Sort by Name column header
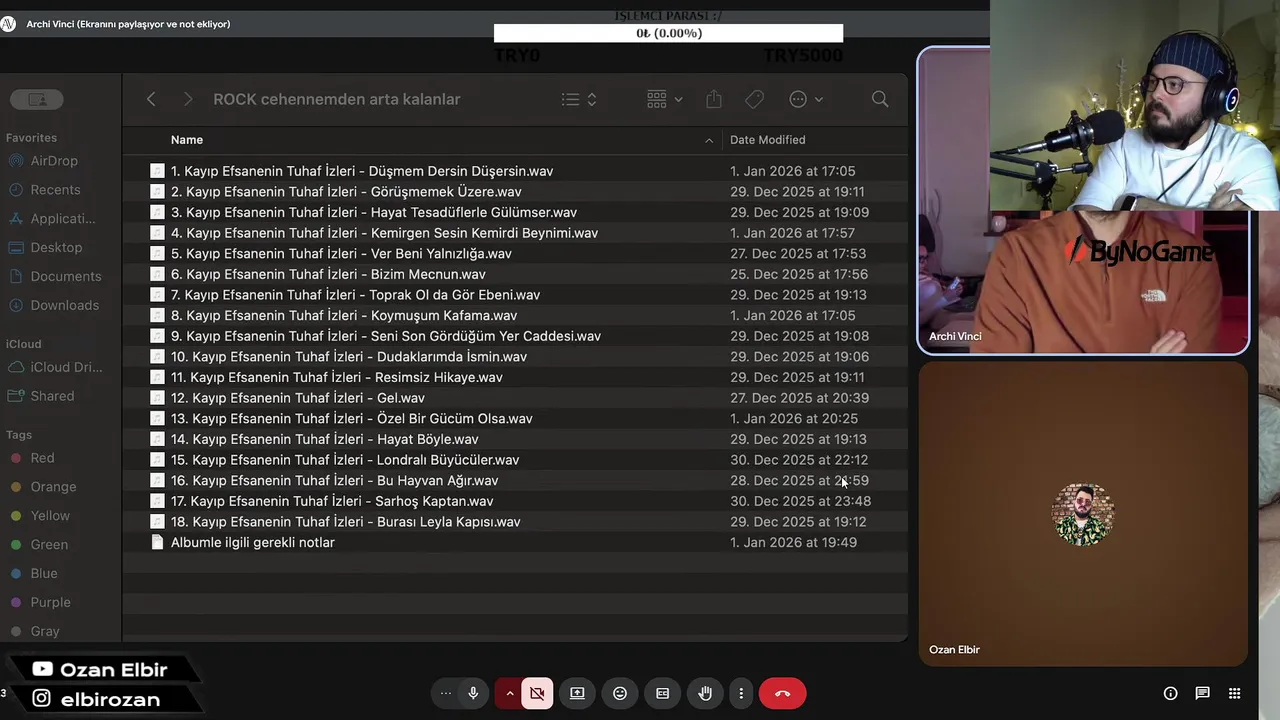This screenshot has height=720, width=1280. point(187,140)
